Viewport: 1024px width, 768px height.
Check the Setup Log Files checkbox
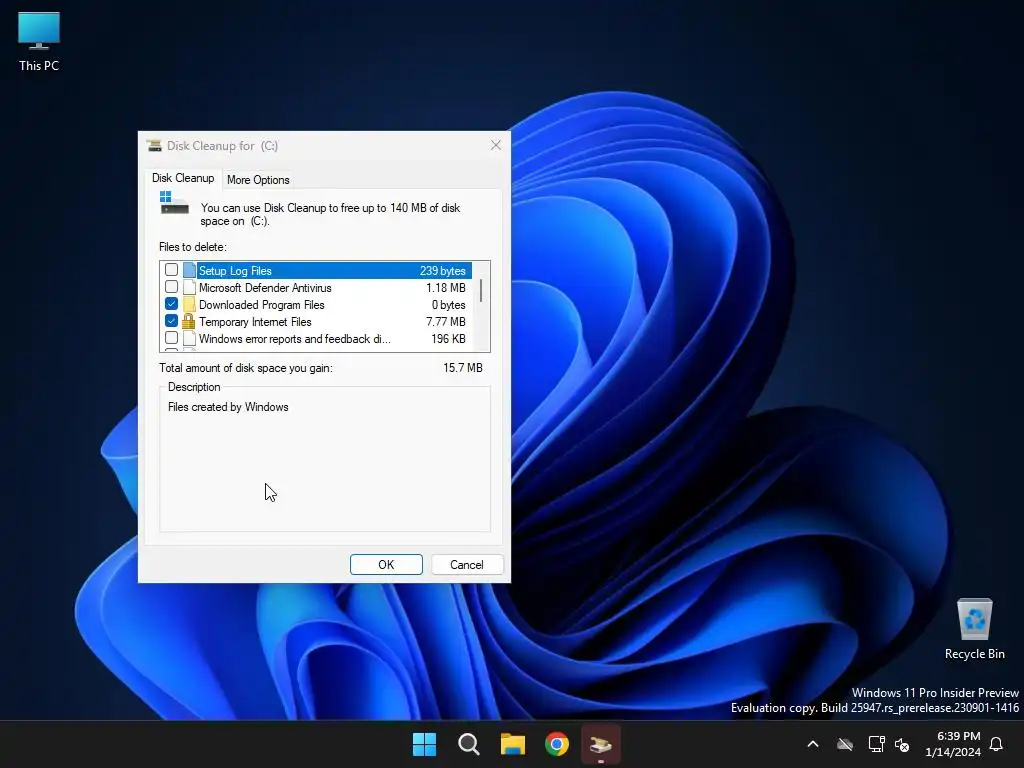coord(171,270)
